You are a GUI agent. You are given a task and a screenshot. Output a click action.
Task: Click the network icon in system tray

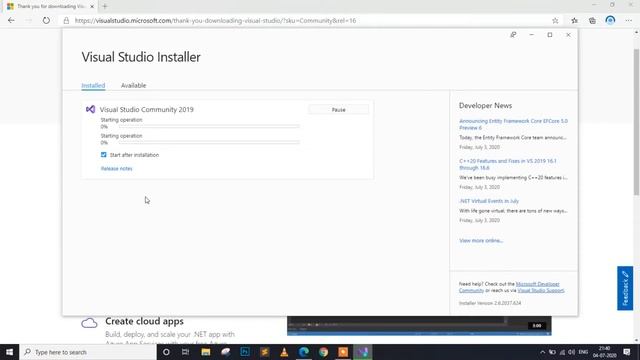click(x=562, y=352)
